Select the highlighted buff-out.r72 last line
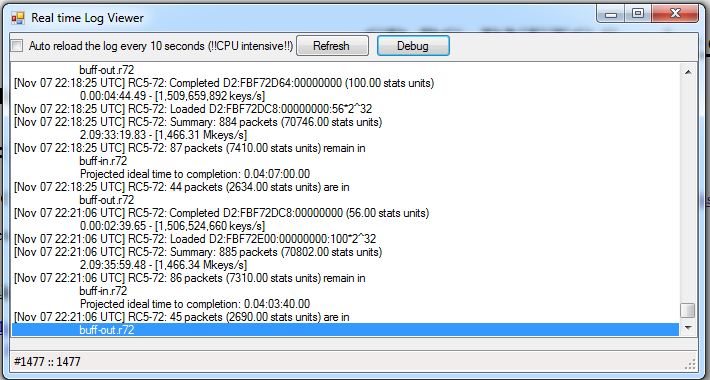The height and width of the screenshot is (380, 710). pyautogui.click(x=345, y=330)
